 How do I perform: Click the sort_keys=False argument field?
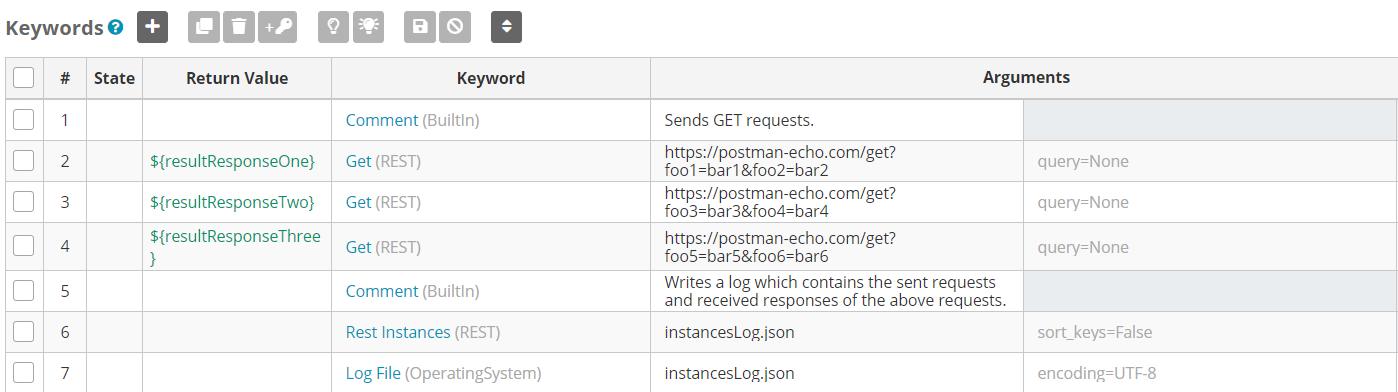click(x=1210, y=332)
